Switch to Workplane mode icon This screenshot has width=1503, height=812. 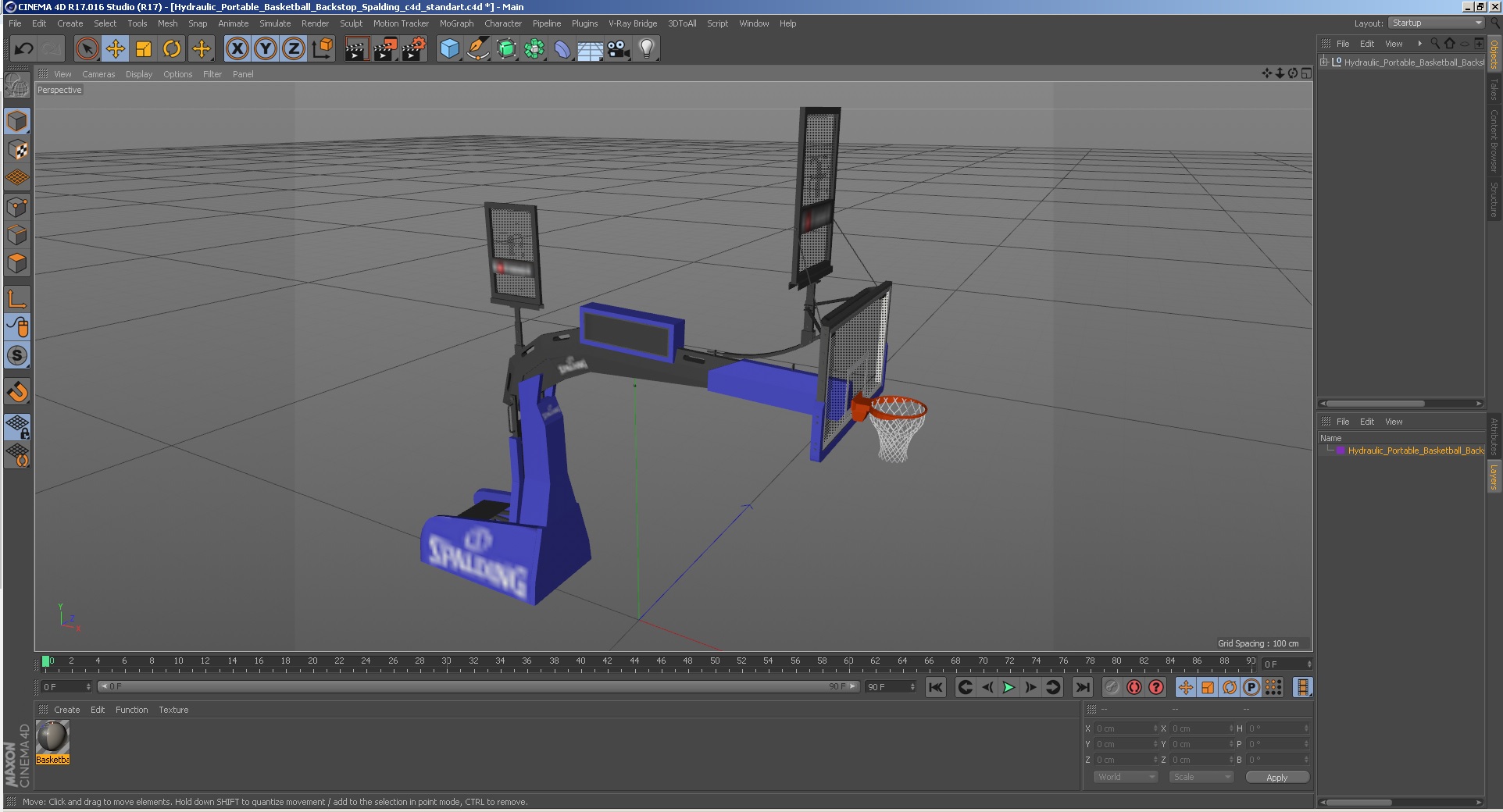(x=17, y=177)
